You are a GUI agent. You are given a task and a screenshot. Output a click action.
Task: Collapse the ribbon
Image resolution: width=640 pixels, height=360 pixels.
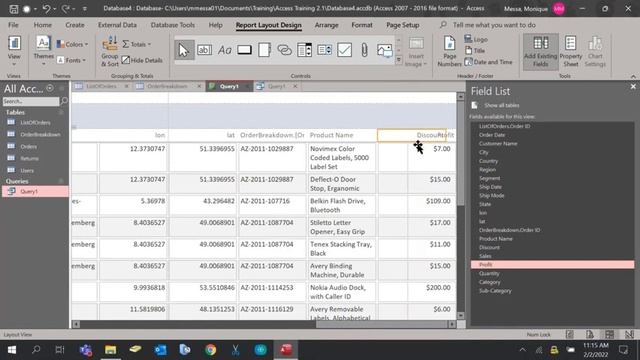click(633, 76)
